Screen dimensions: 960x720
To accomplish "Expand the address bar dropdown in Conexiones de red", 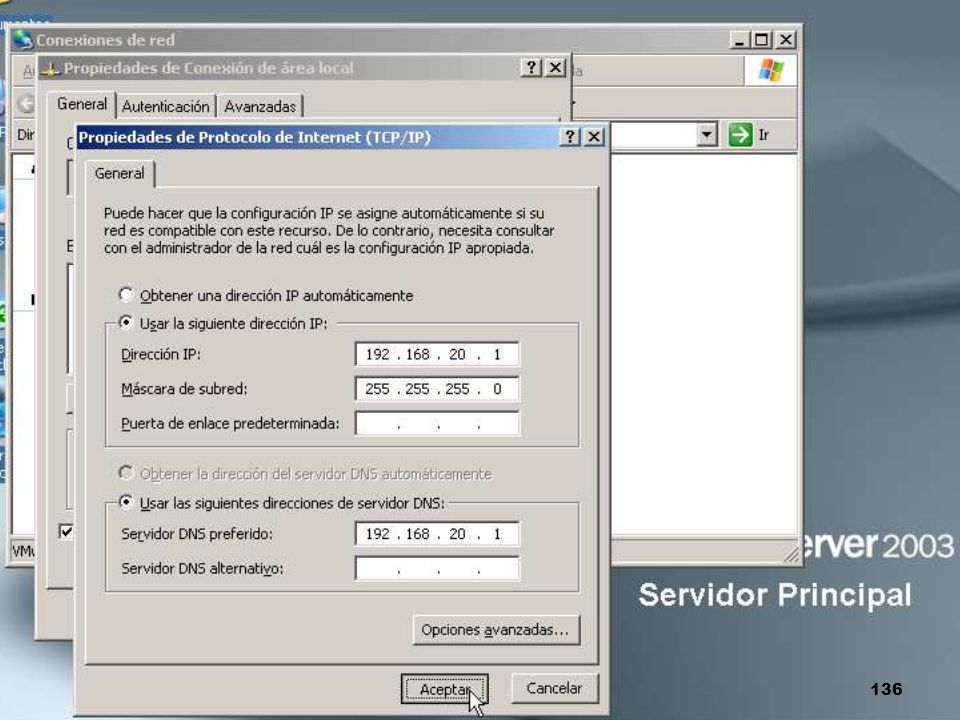I will pos(707,134).
